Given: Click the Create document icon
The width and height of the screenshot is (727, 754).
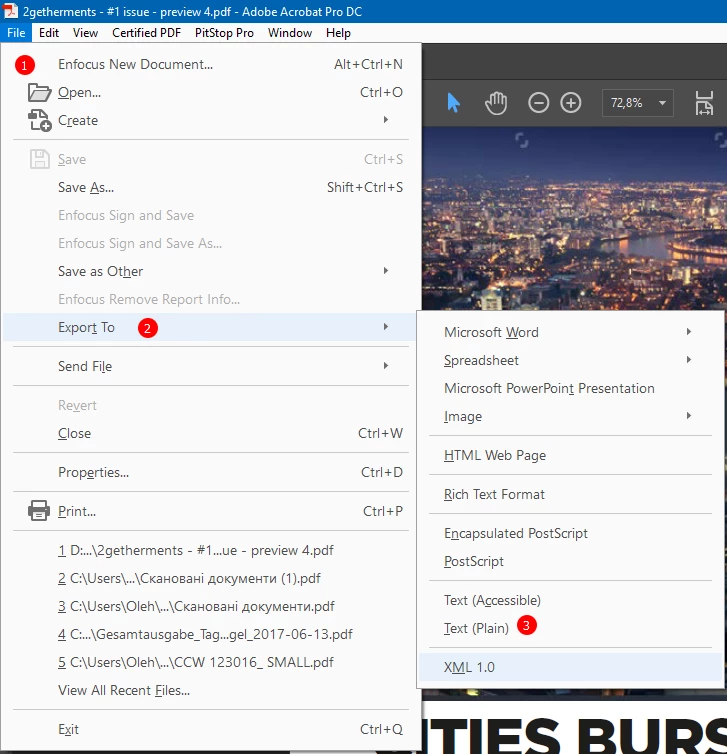Looking at the screenshot, I should pos(39,120).
